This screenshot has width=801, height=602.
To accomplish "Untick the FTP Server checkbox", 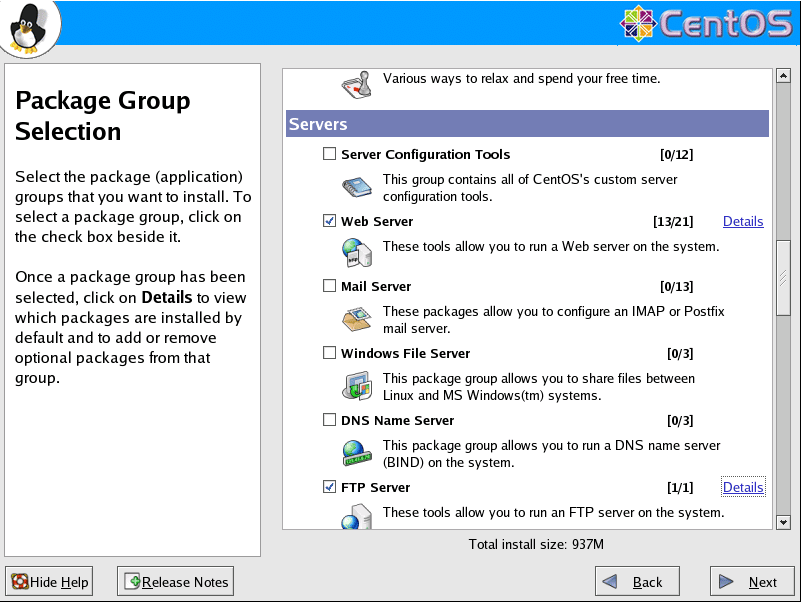I will [329, 487].
